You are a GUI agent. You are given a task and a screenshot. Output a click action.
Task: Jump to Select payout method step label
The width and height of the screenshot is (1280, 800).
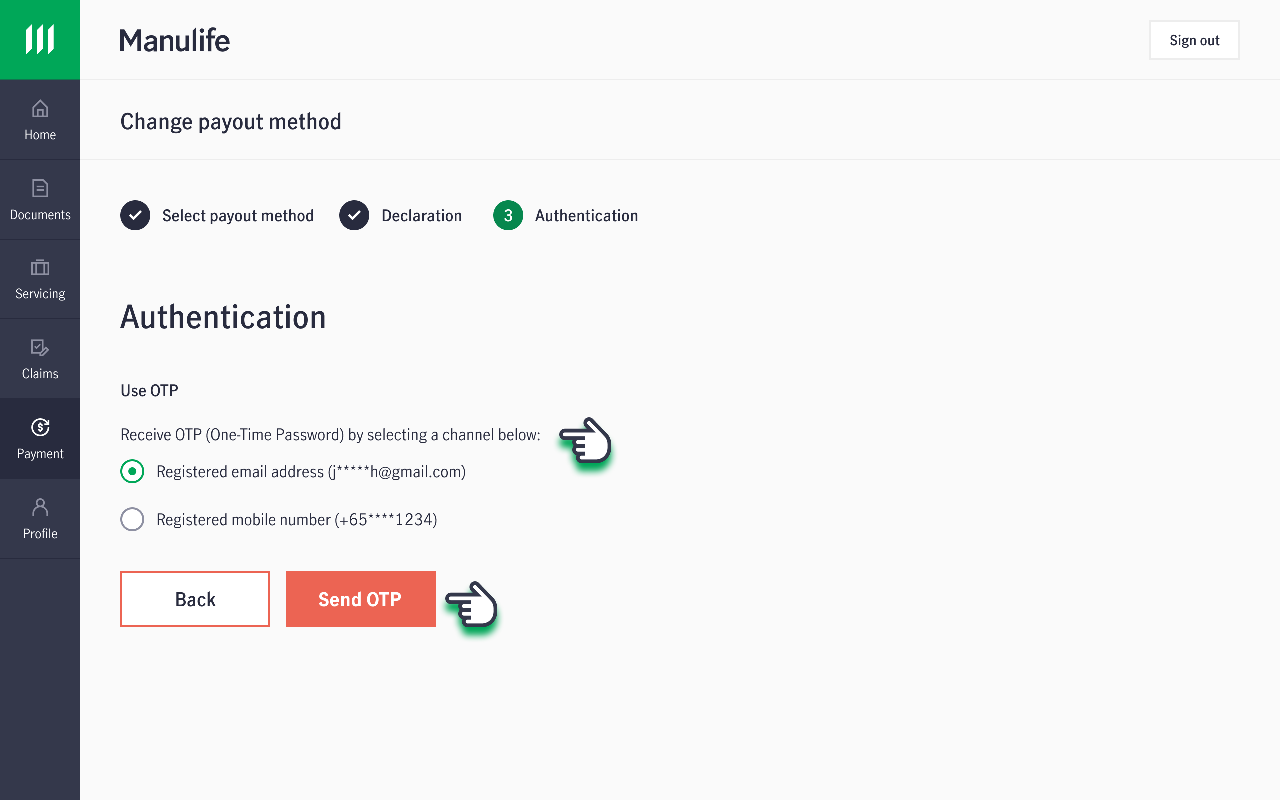pyautogui.click(x=238, y=216)
